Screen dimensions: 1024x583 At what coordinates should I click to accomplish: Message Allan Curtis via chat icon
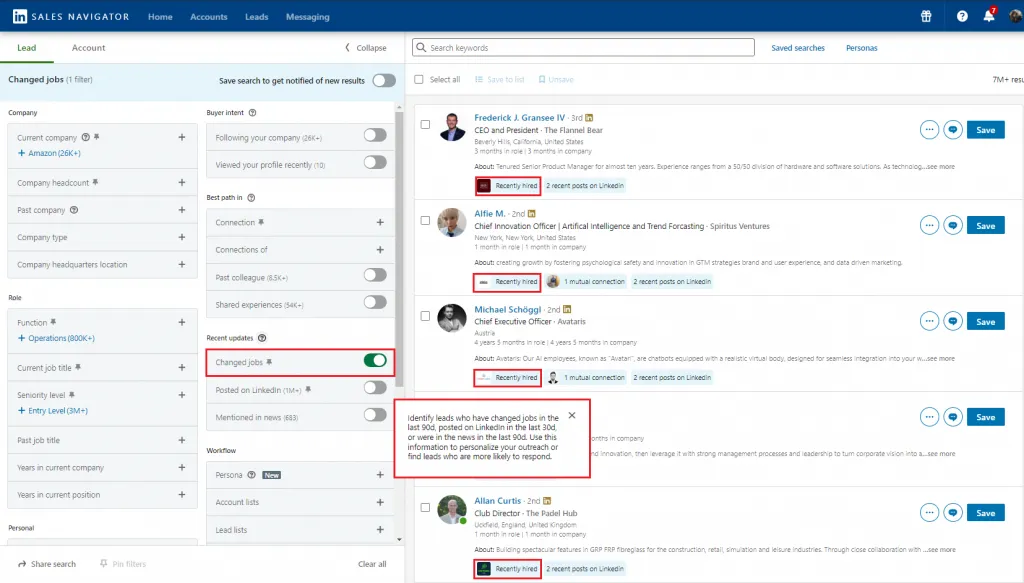tap(953, 512)
